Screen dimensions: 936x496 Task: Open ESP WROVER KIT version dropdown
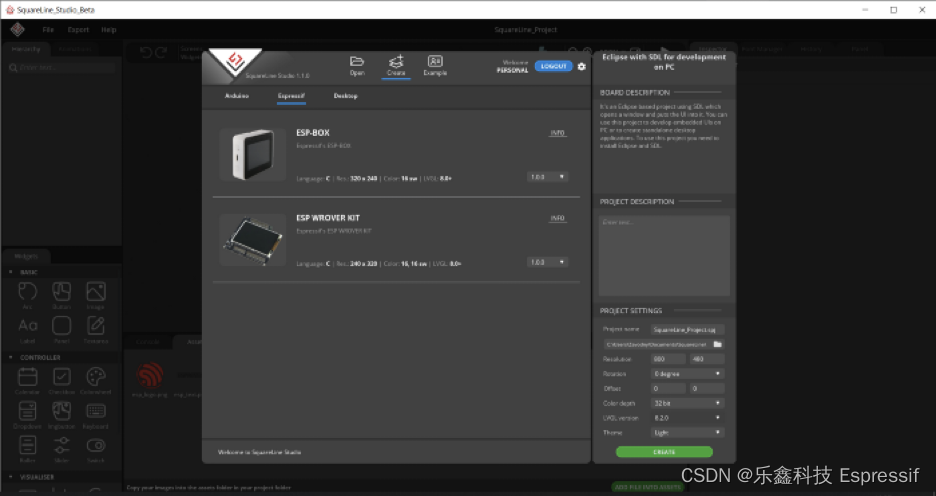[547, 263]
